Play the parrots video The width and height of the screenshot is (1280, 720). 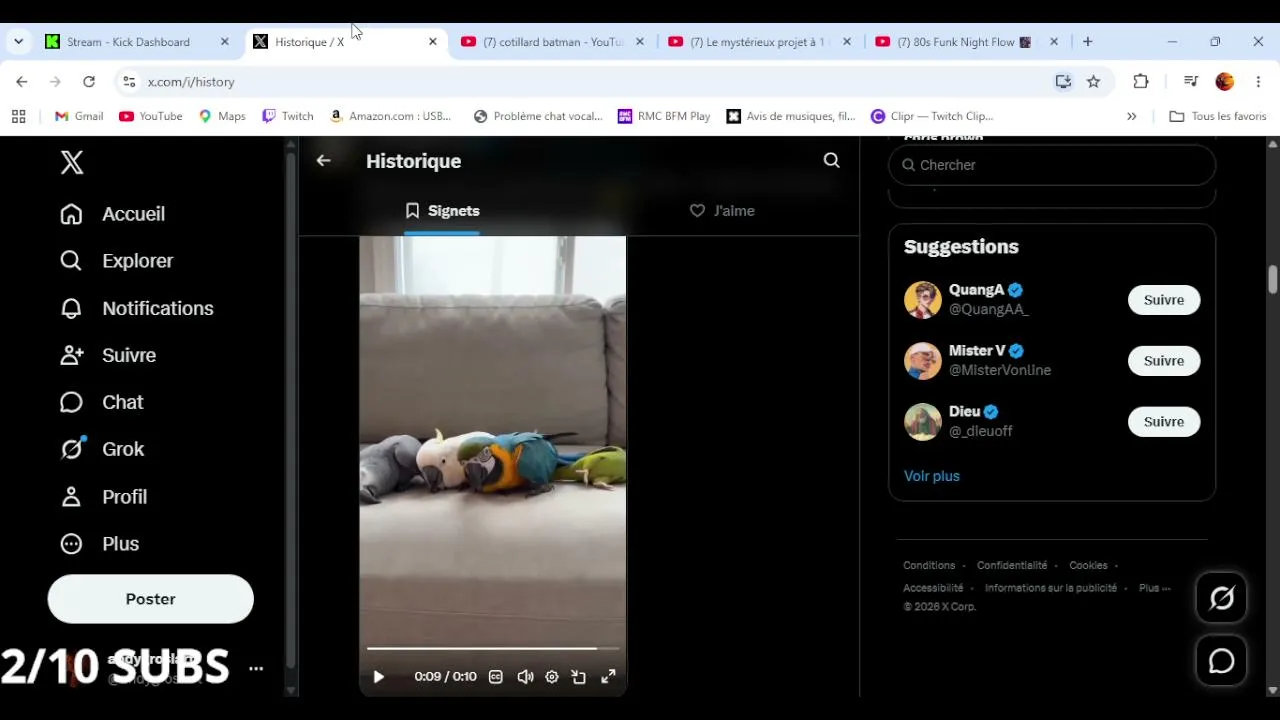click(x=378, y=677)
